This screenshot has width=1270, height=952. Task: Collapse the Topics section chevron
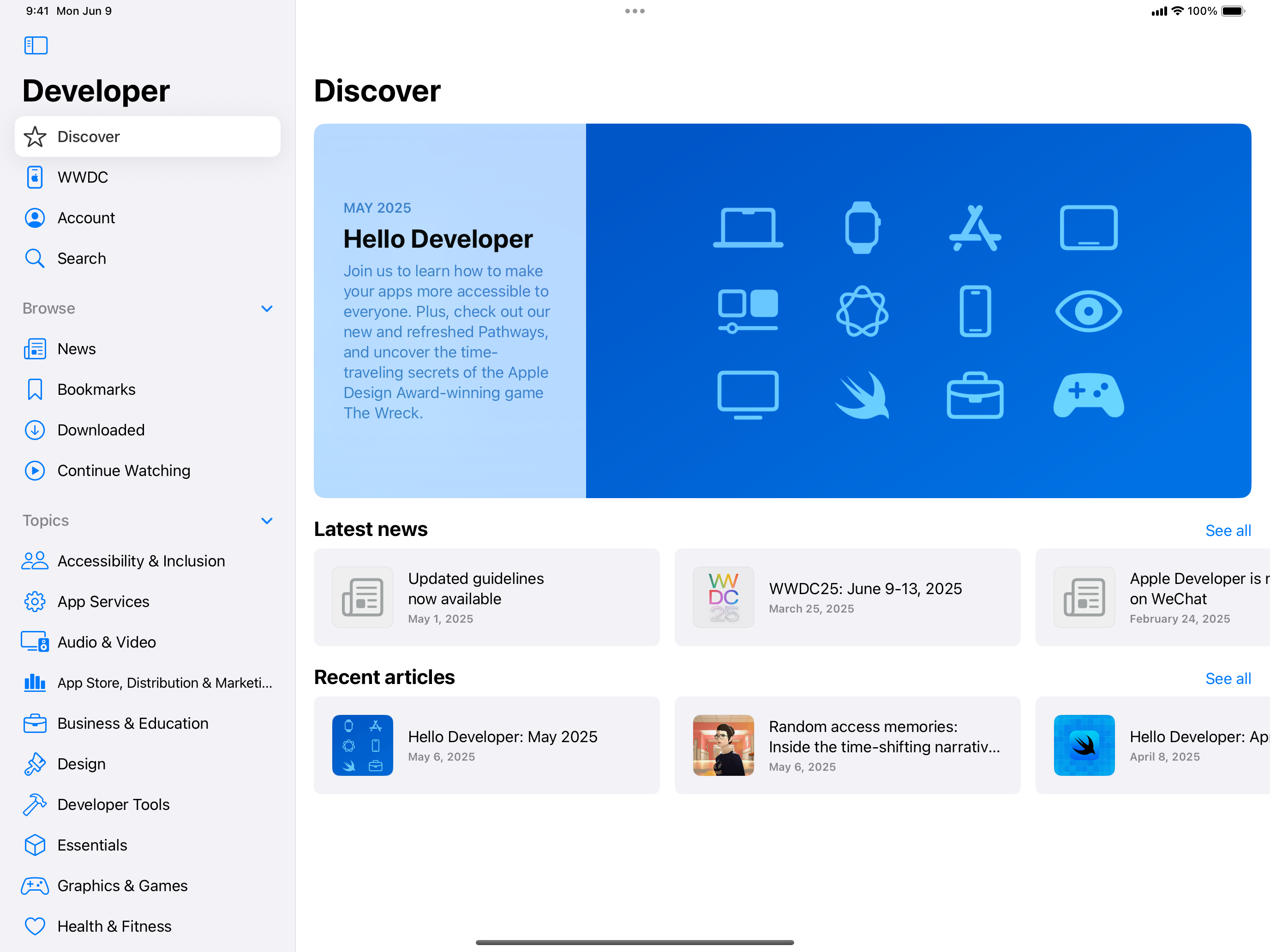[266, 520]
